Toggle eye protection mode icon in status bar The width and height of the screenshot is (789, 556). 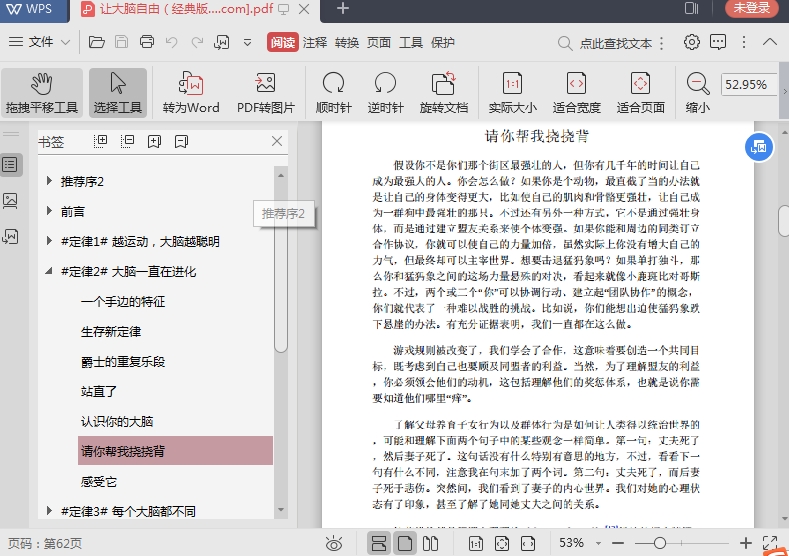334,543
